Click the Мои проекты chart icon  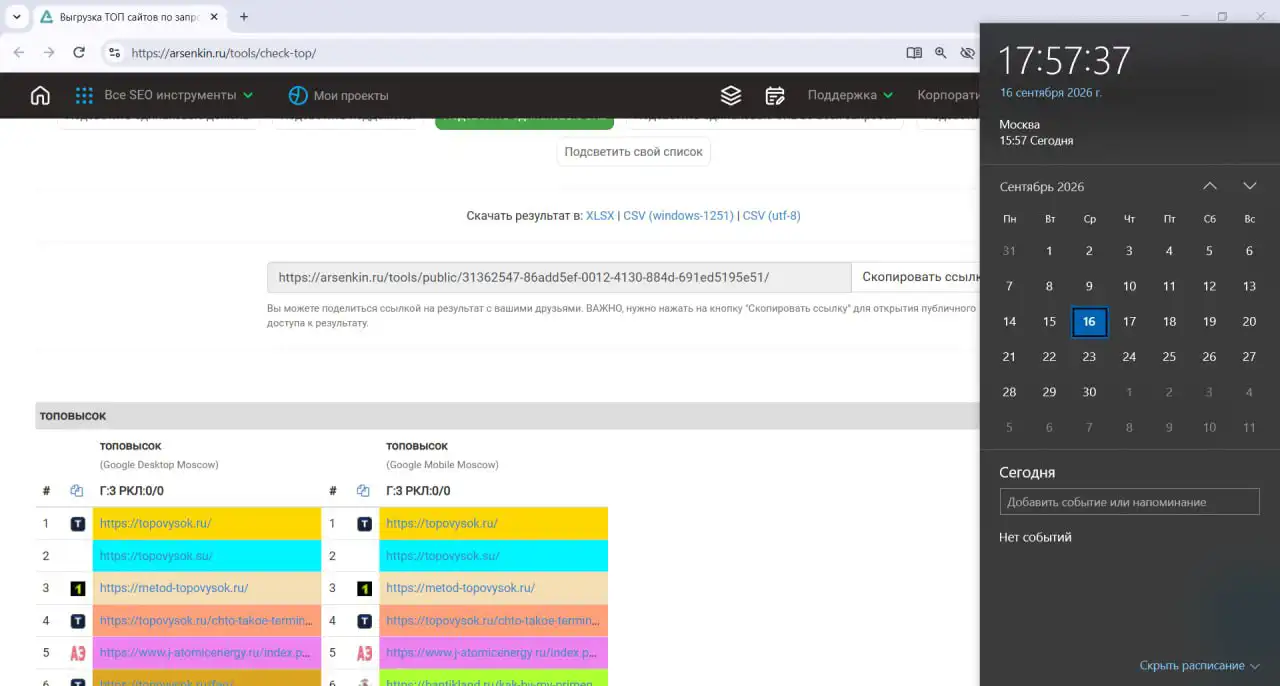point(298,96)
